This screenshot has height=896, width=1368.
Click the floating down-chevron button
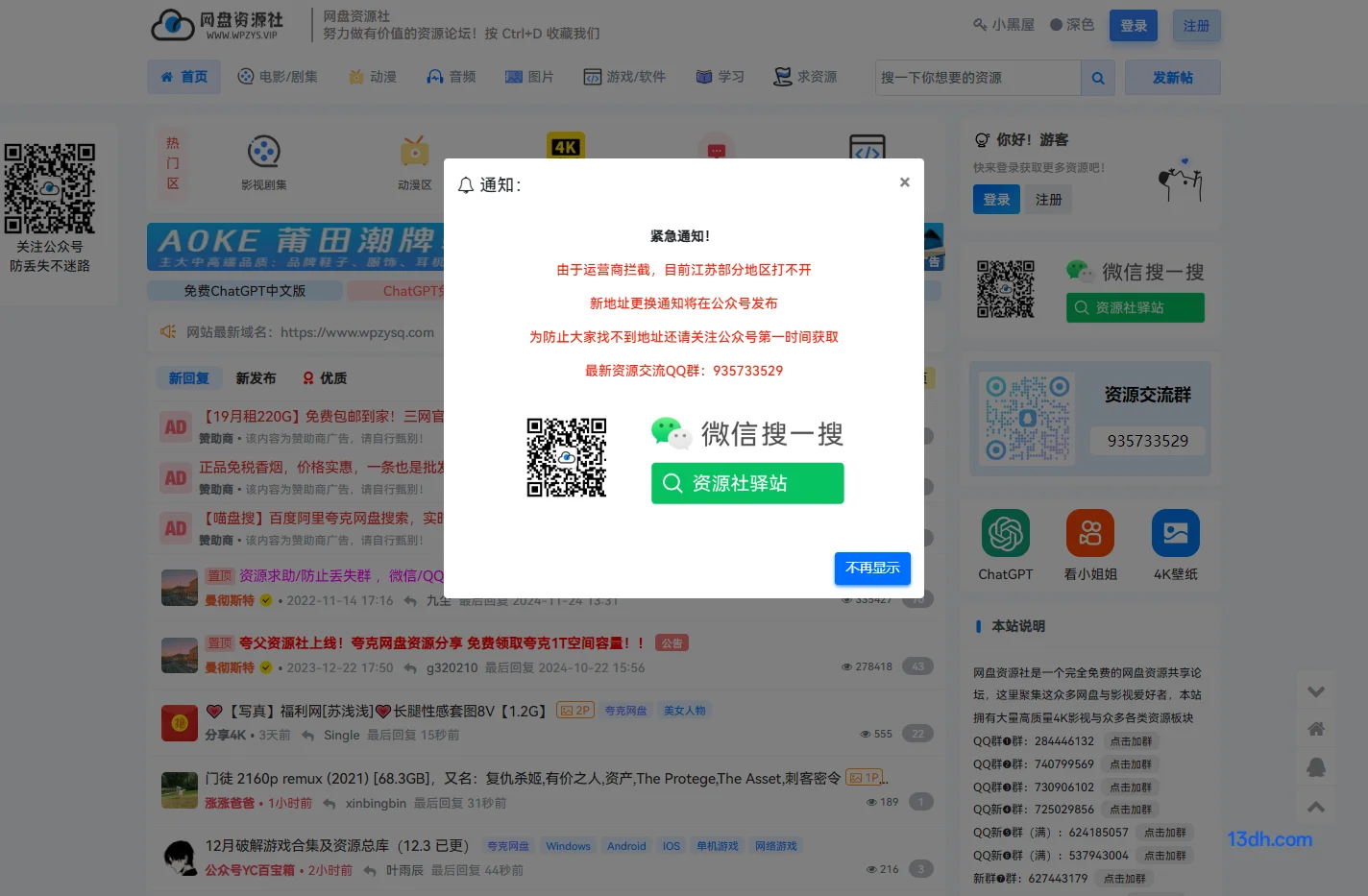1316,691
